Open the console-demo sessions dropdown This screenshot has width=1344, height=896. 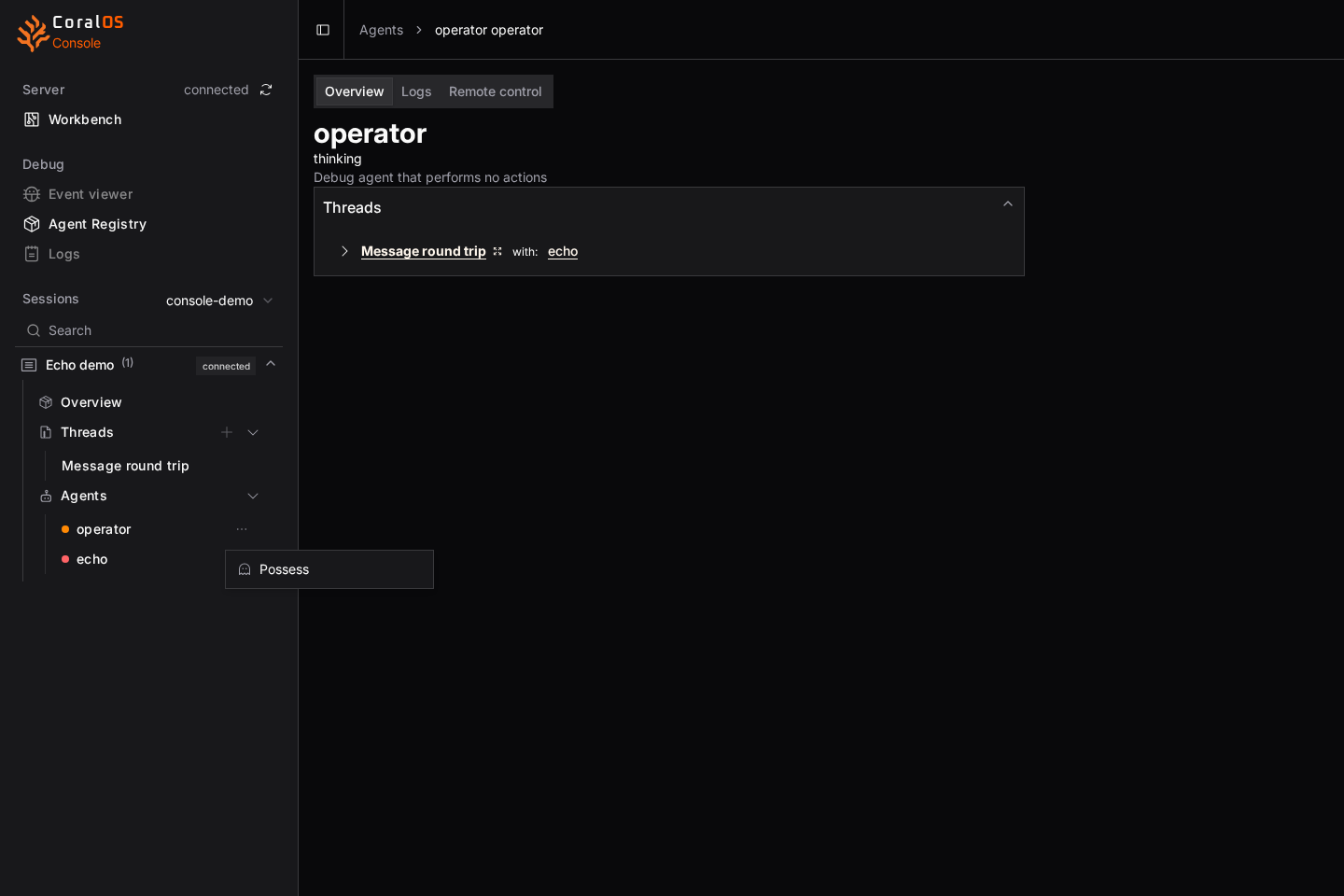click(x=219, y=301)
